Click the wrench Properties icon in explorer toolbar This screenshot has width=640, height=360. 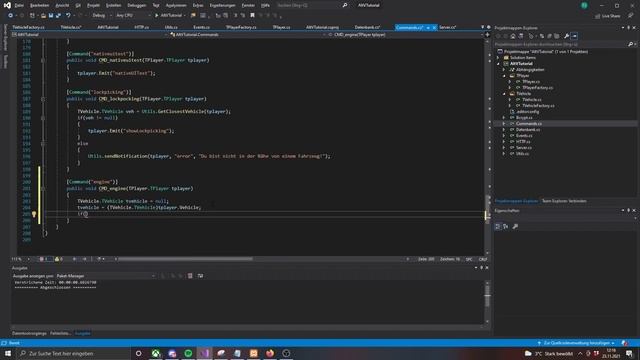pyautogui.click(x=567, y=36)
